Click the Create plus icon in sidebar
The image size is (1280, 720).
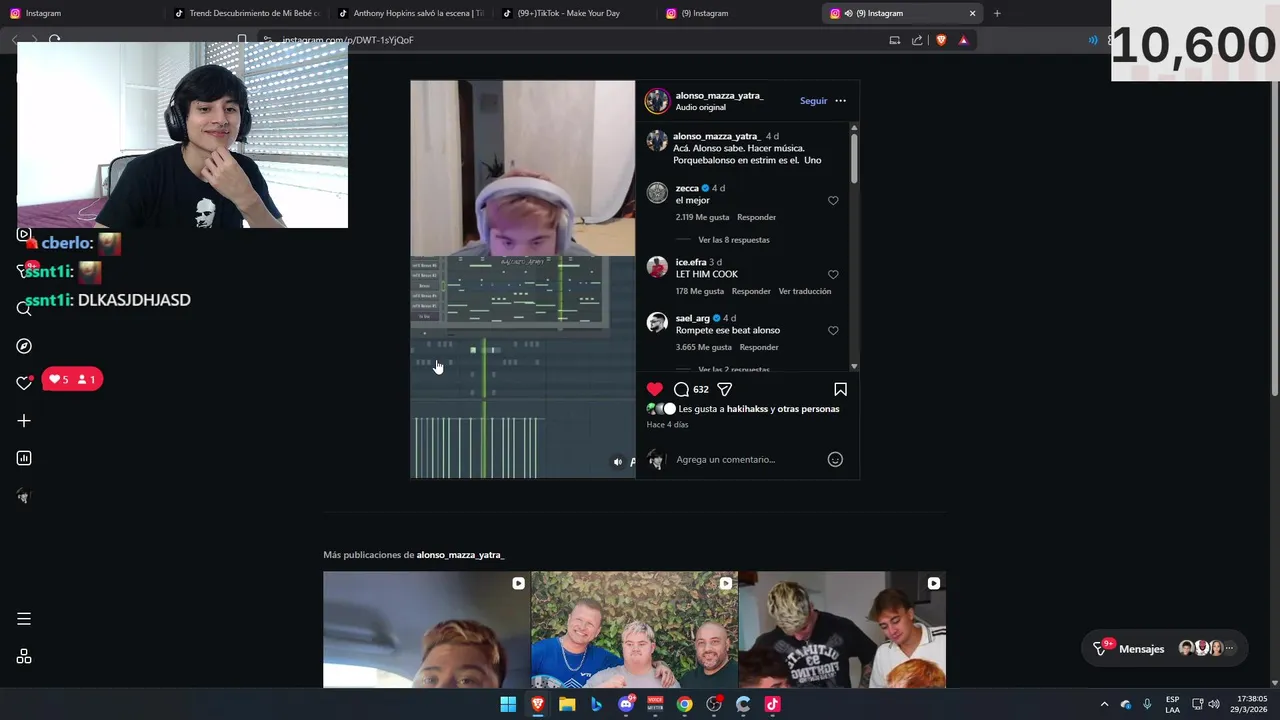tap(24, 421)
